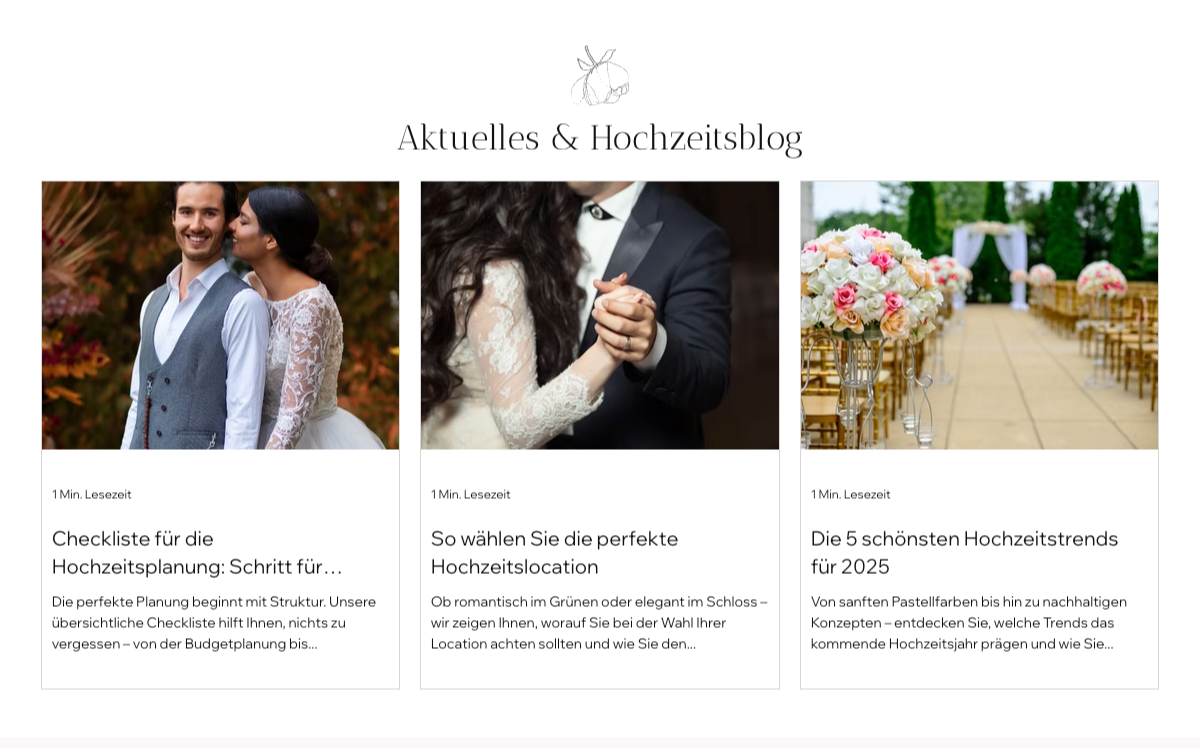Click the groom's black bow tie
The height and width of the screenshot is (748, 1200).
(599, 211)
